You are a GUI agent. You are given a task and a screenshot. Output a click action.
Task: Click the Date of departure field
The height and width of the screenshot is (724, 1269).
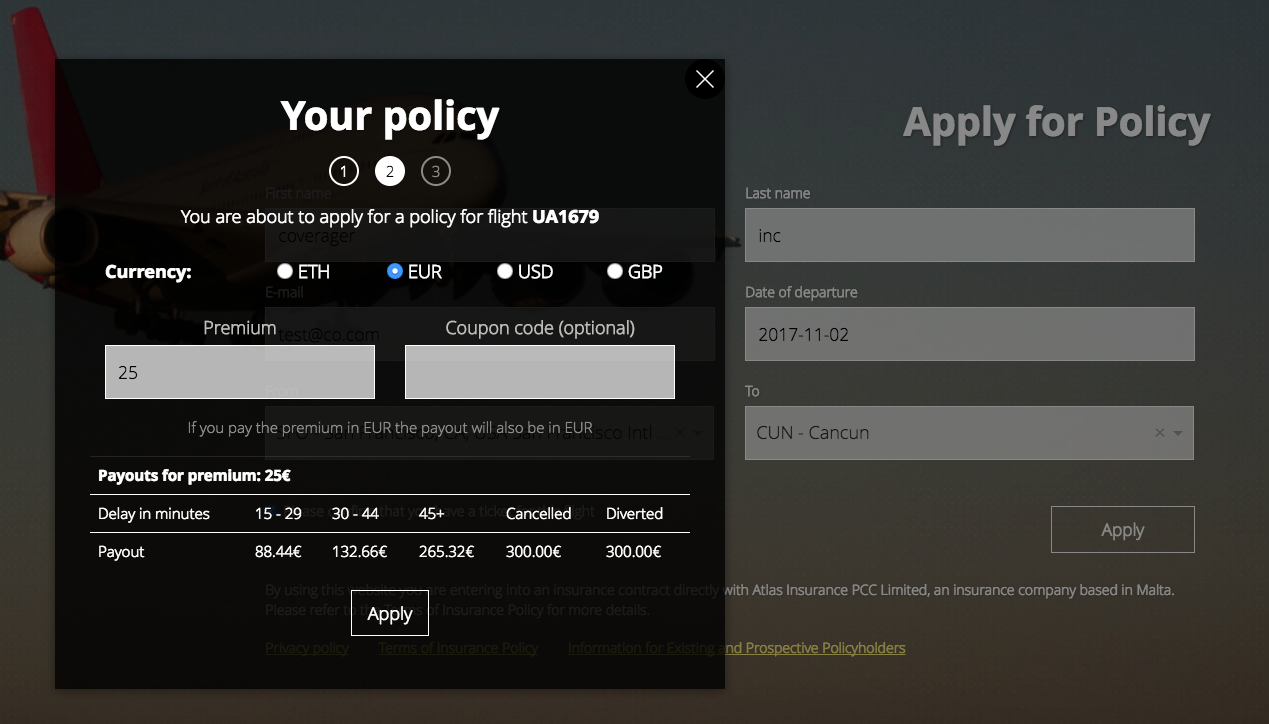(969, 334)
